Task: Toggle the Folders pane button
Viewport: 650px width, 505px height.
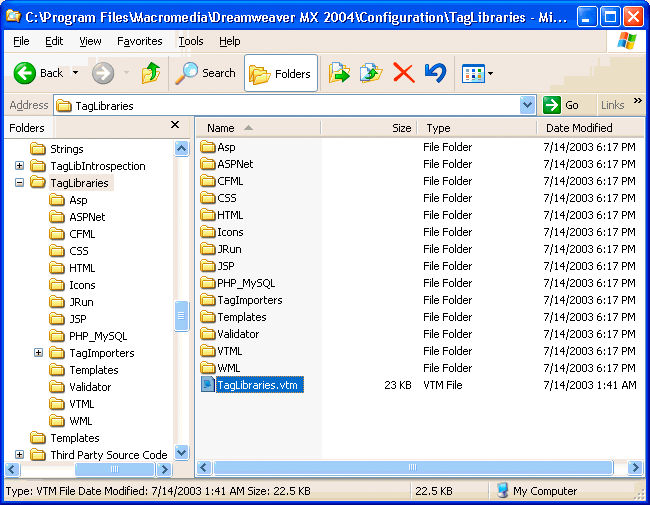Action: point(281,73)
